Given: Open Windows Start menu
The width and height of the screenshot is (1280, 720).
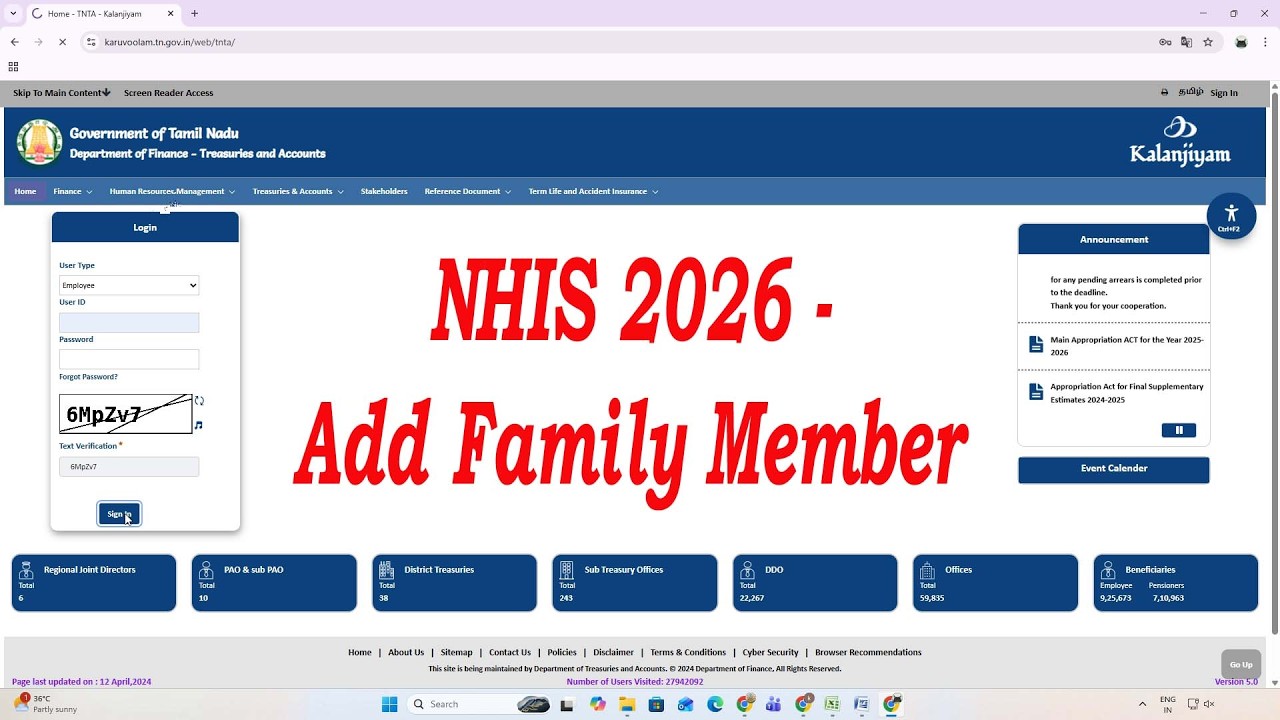Looking at the screenshot, I should click(390, 704).
